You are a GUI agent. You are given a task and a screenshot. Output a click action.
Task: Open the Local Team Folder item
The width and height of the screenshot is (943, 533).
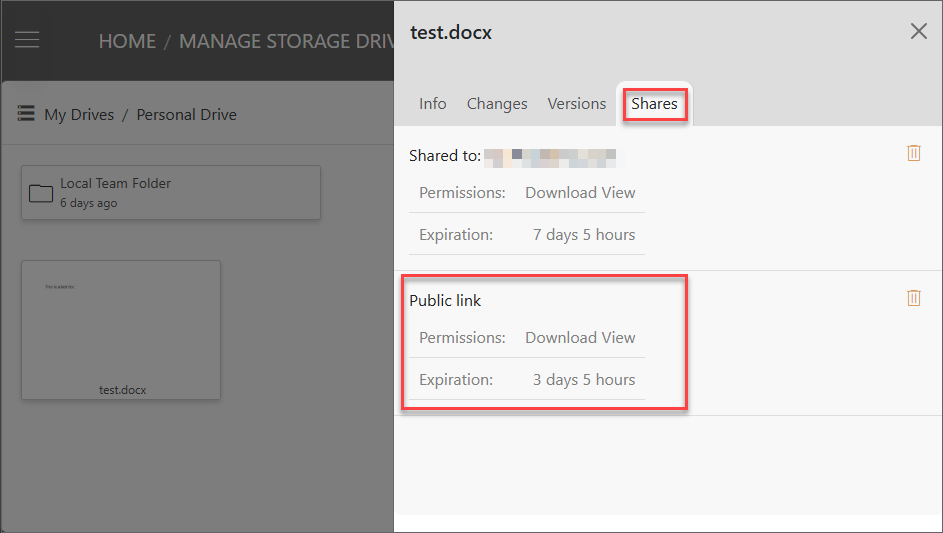[171, 193]
